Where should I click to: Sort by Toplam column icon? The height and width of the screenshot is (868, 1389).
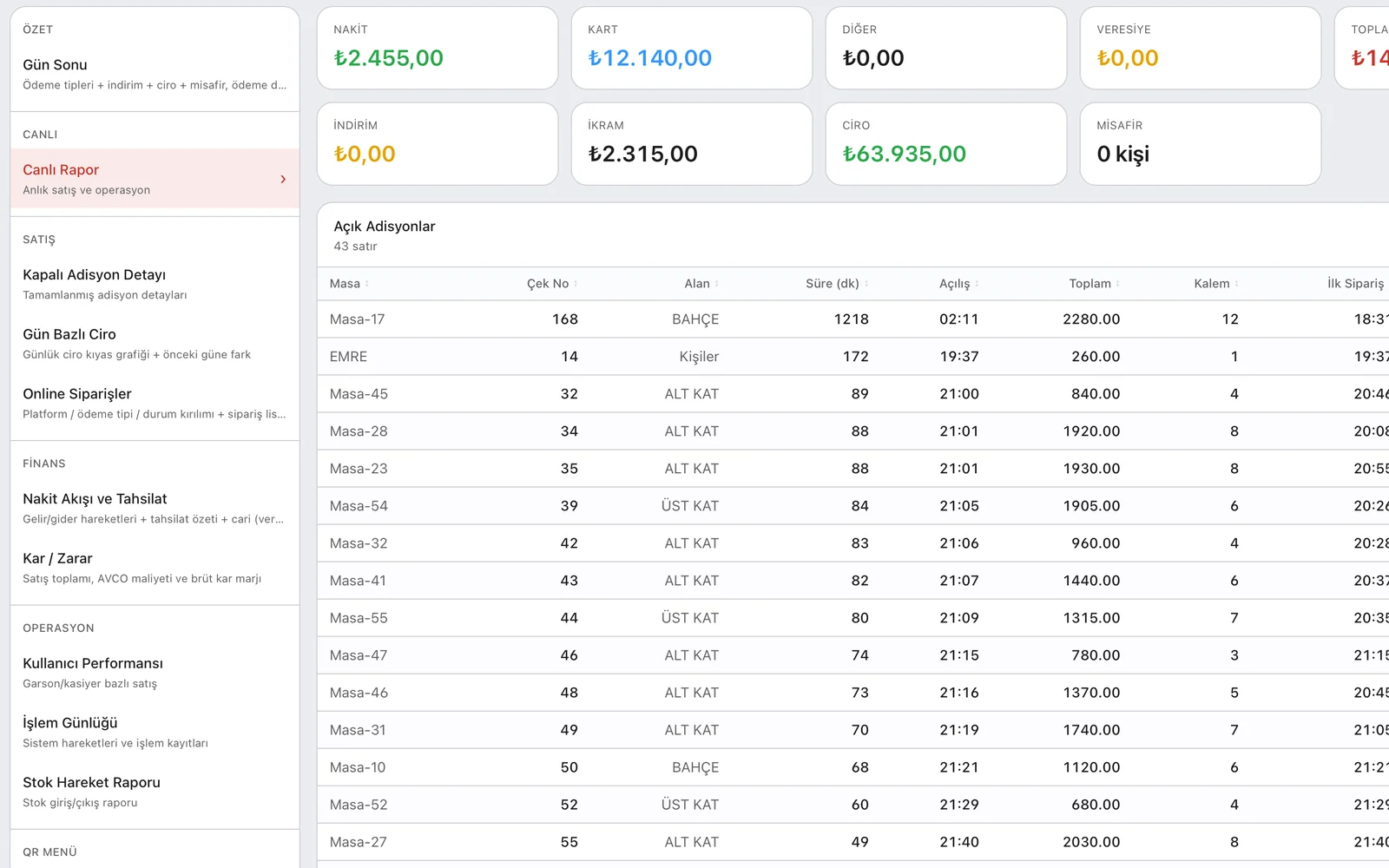pyautogui.click(x=1118, y=284)
